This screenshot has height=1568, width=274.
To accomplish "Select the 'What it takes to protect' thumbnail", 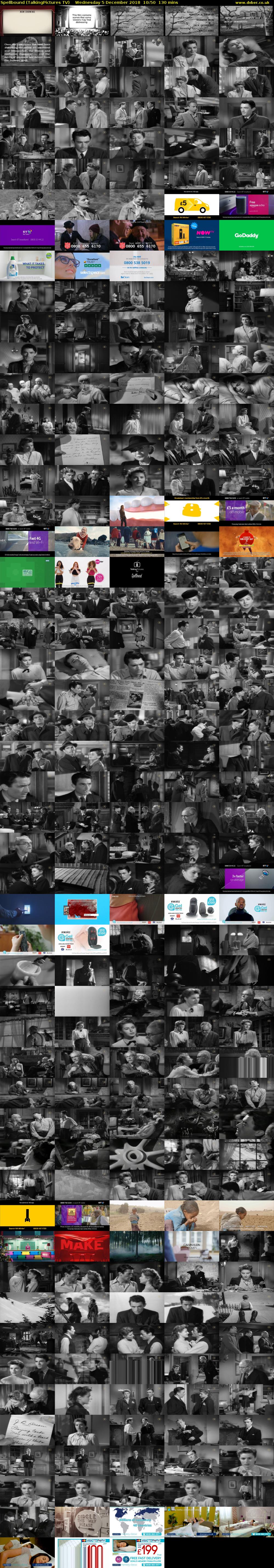I will (27, 266).
